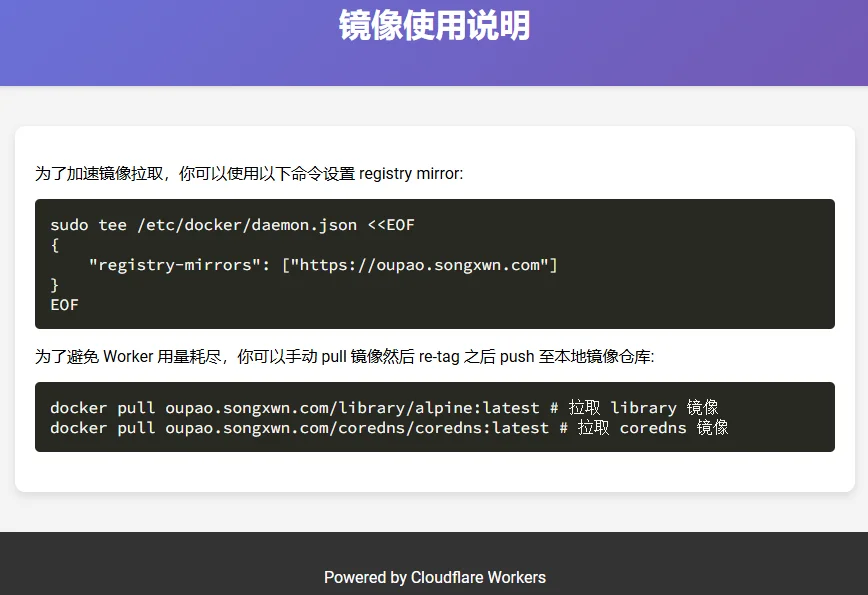Click the final EOF line in code block
868x595 pixels.
pos(64,305)
